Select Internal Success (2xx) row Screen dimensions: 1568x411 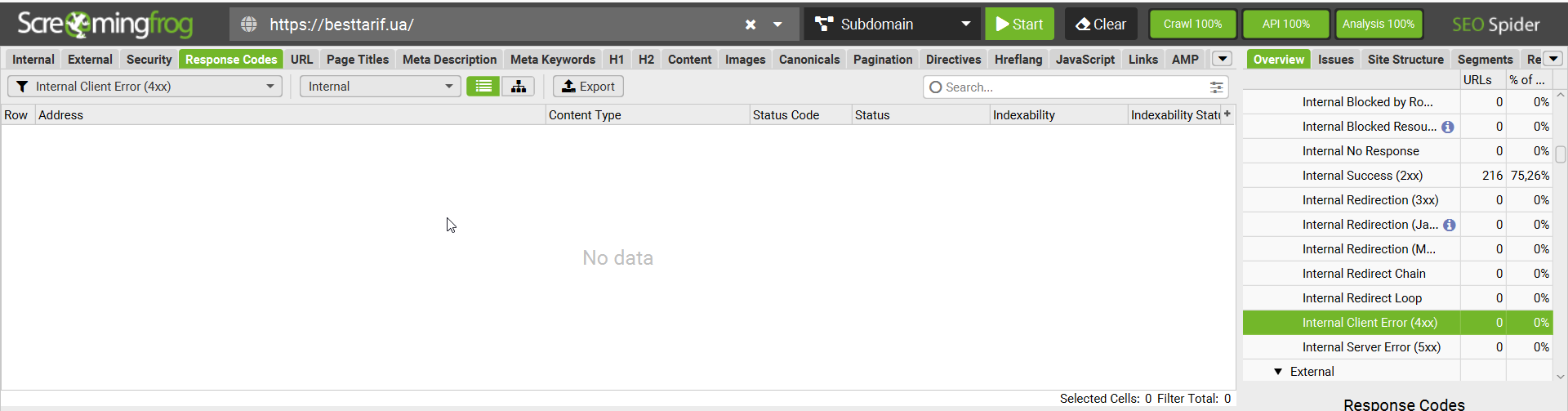(1397, 176)
